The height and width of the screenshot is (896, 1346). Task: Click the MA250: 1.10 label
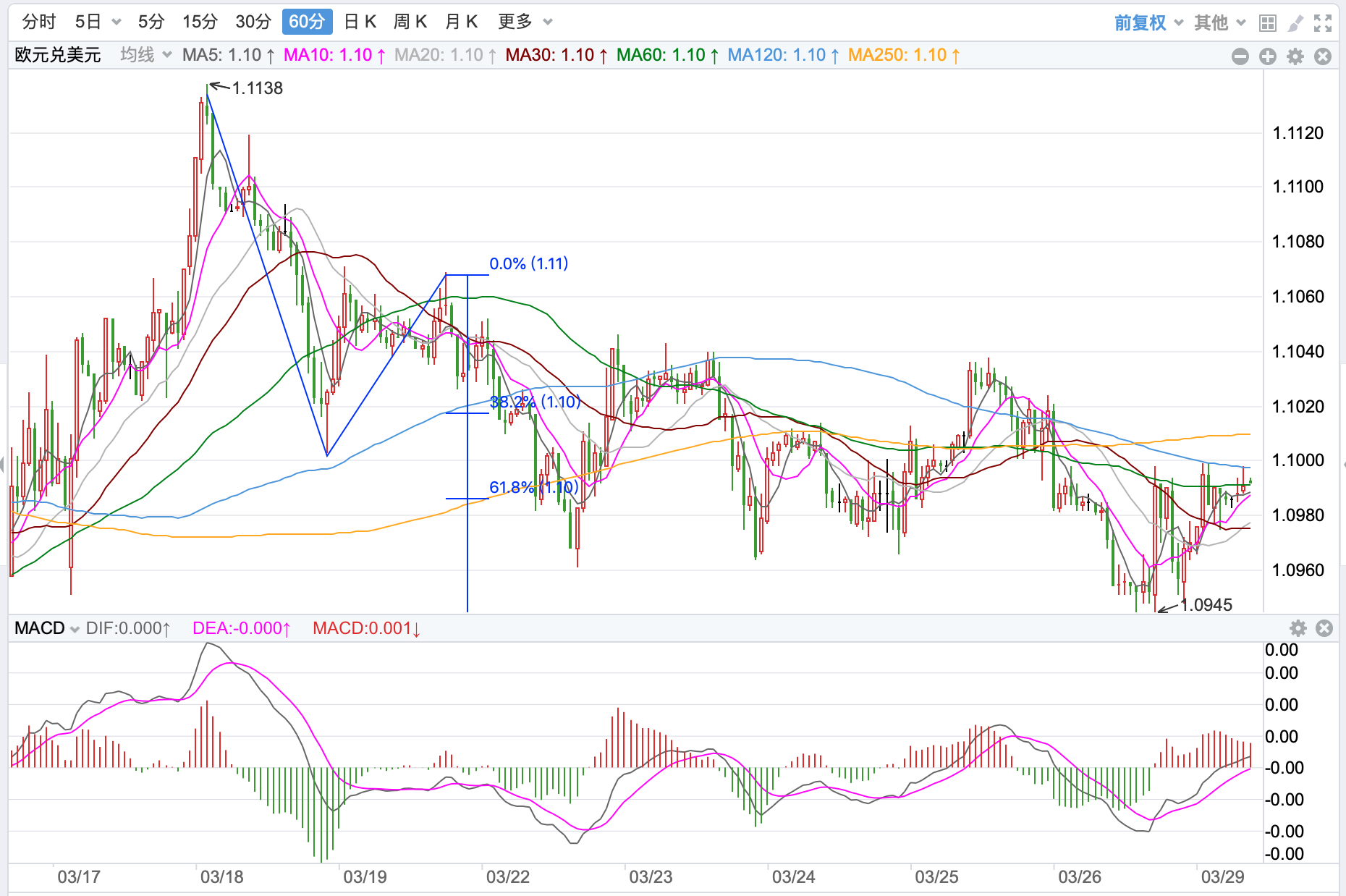point(904,55)
